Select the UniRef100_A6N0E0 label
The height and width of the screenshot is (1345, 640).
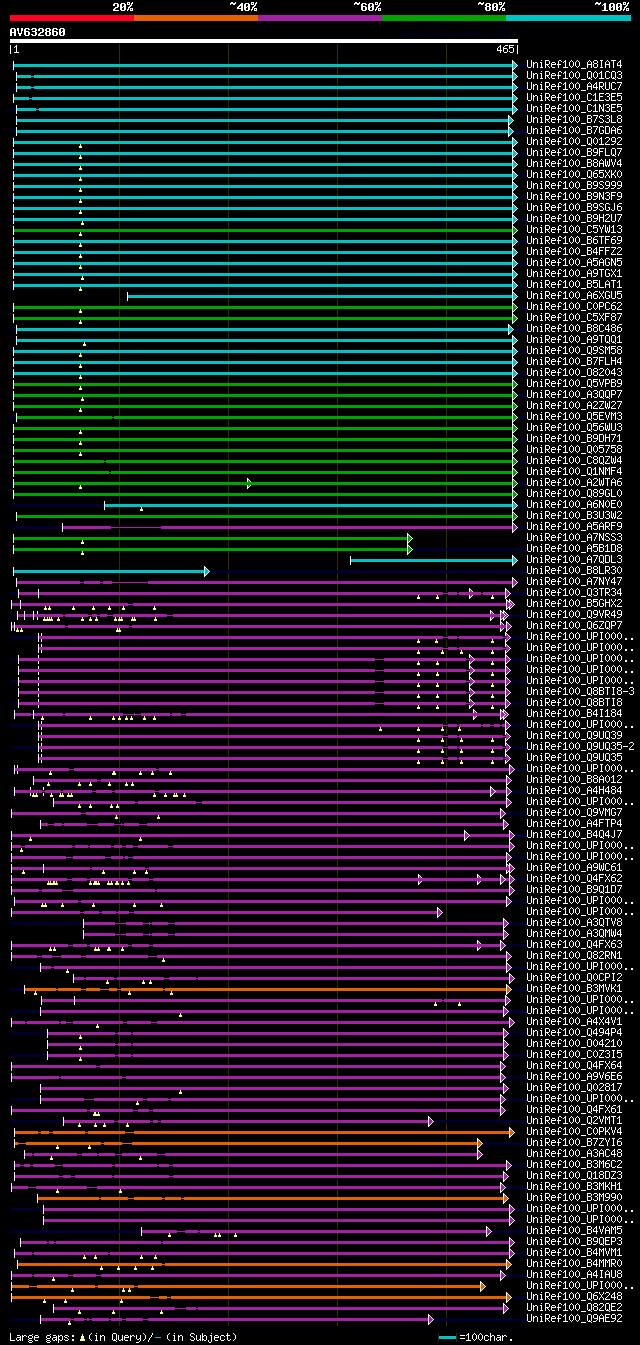point(574,504)
